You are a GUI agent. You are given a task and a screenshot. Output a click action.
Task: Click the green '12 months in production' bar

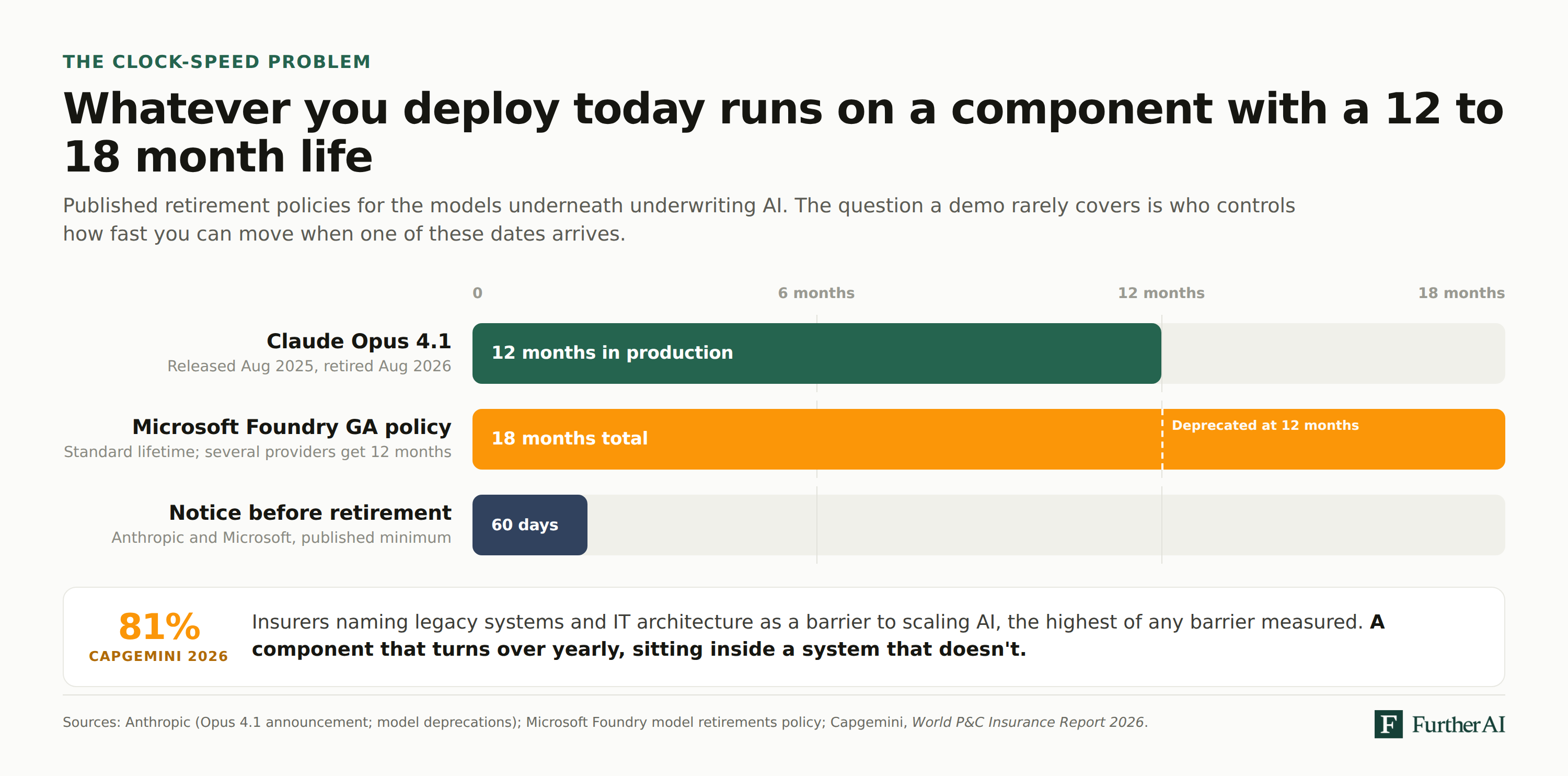click(x=816, y=353)
